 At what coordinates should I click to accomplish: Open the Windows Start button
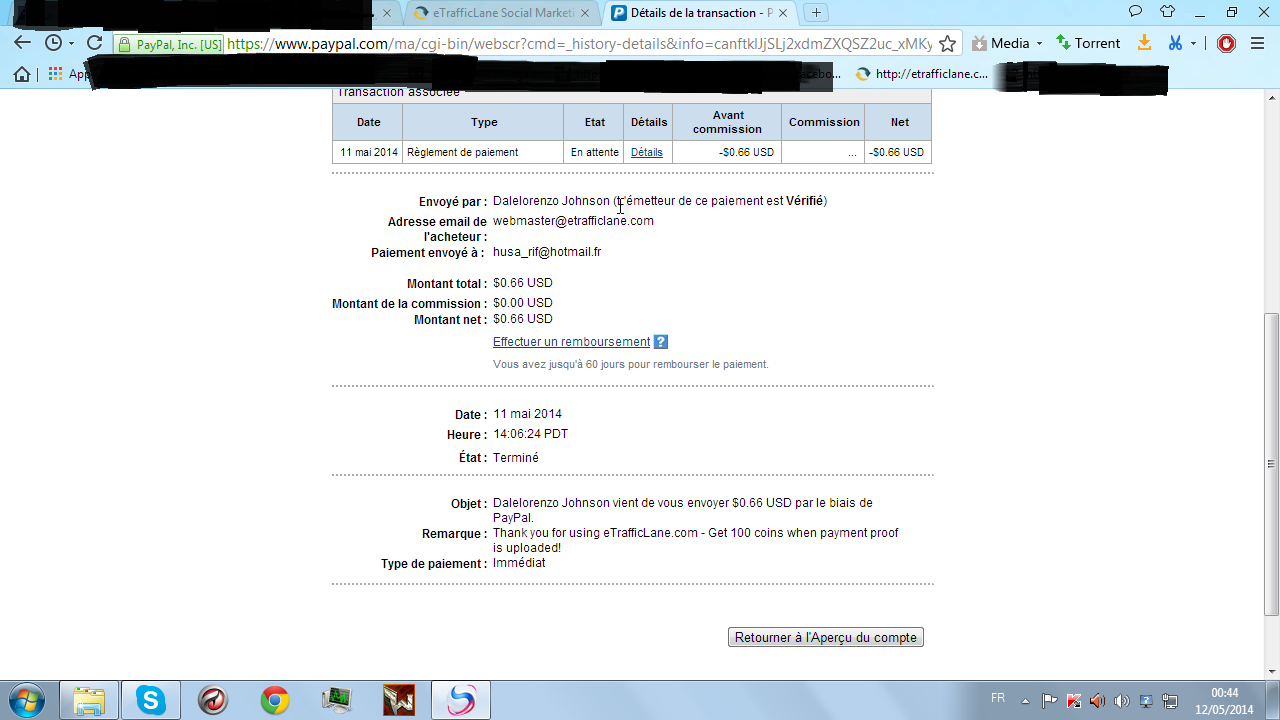(x=25, y=700)
